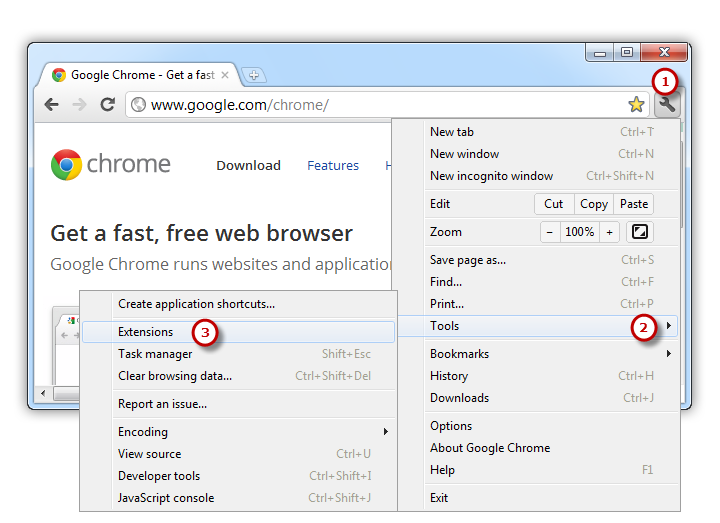Close the Chrome window
This screenshot has width=720, height=523.
click(664, 52)
